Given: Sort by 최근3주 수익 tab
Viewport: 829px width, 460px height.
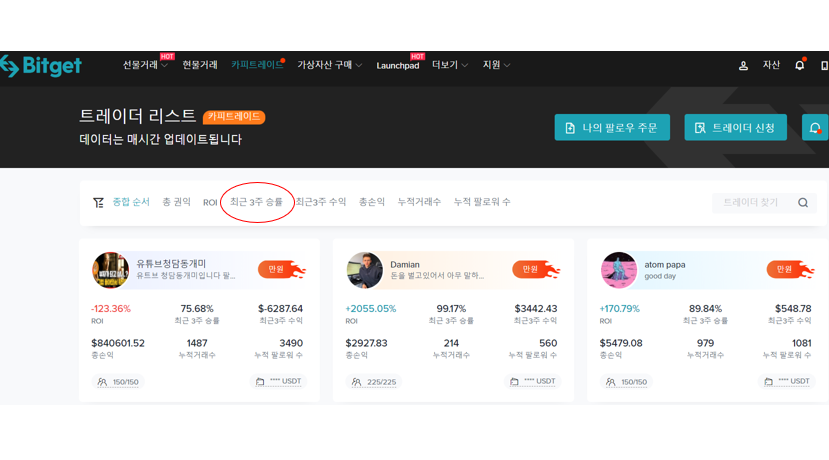Looking at the screenshot, I should (320, 202).
